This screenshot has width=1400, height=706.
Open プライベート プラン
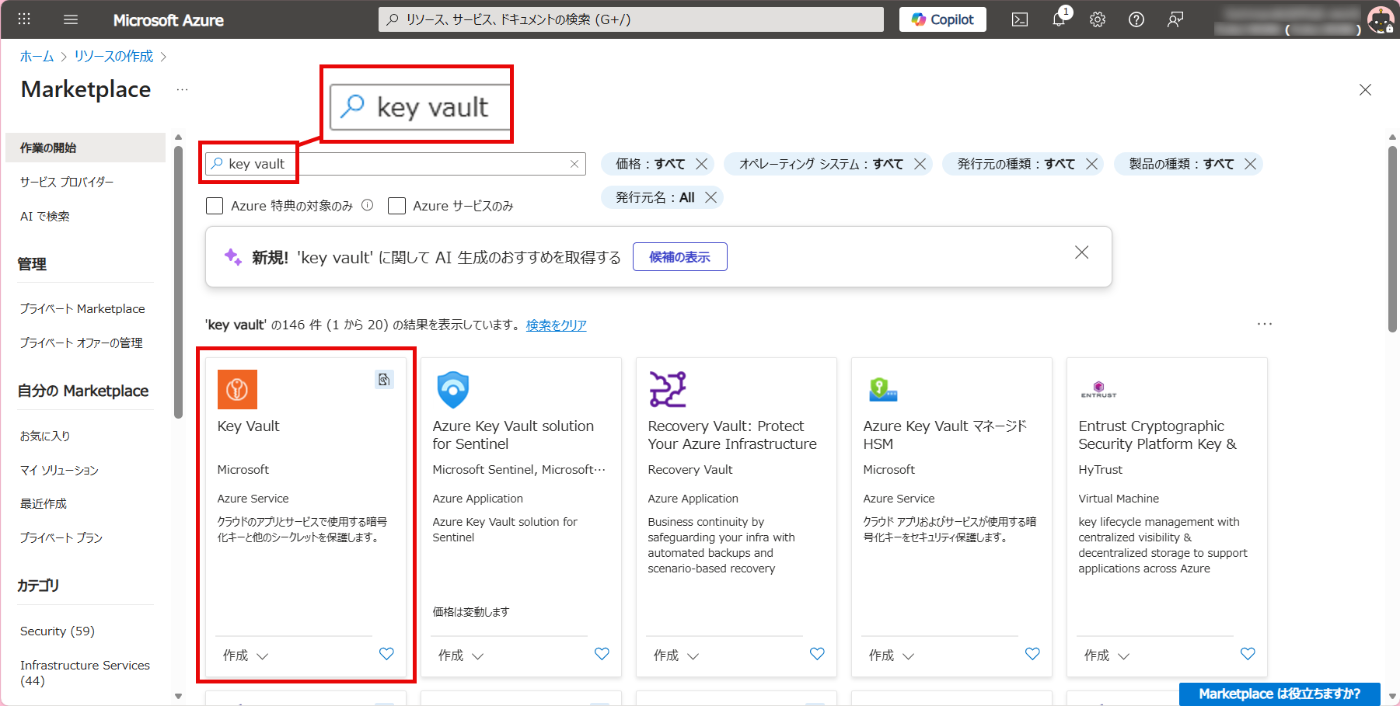click(x=61, y=538)
